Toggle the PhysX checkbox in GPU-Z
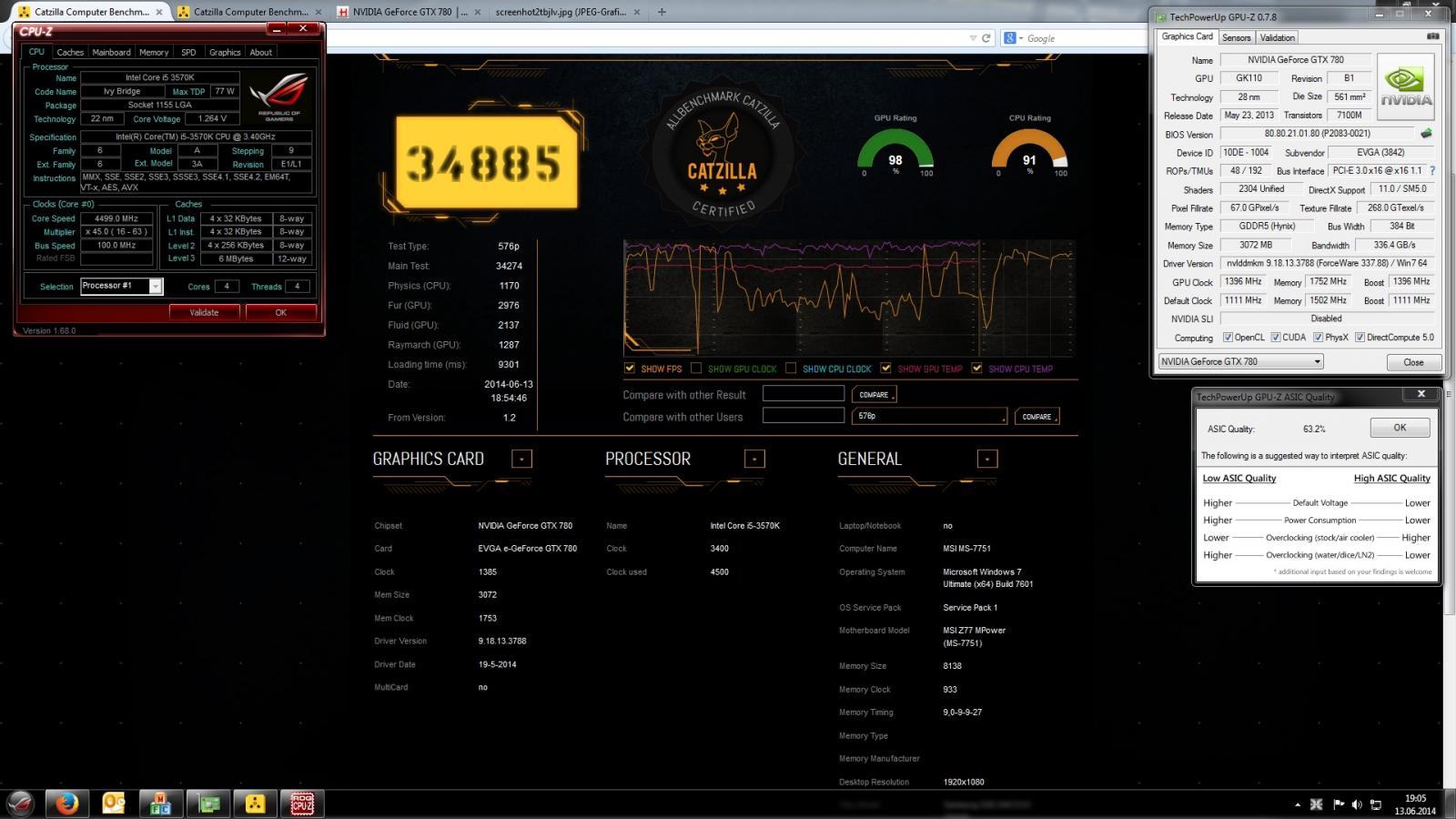This screenshot has width=1456, height=819. pyautogui.click(x=1318, y=338)
